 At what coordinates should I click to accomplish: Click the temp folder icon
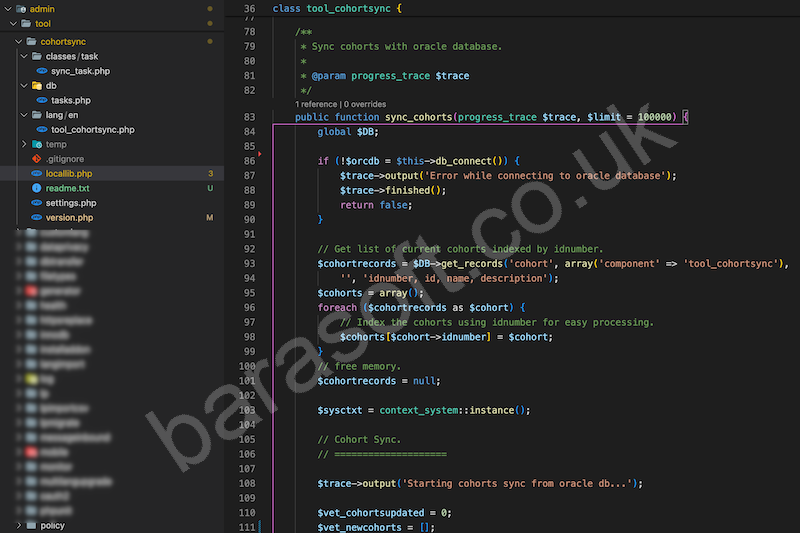tap(37, 144)
